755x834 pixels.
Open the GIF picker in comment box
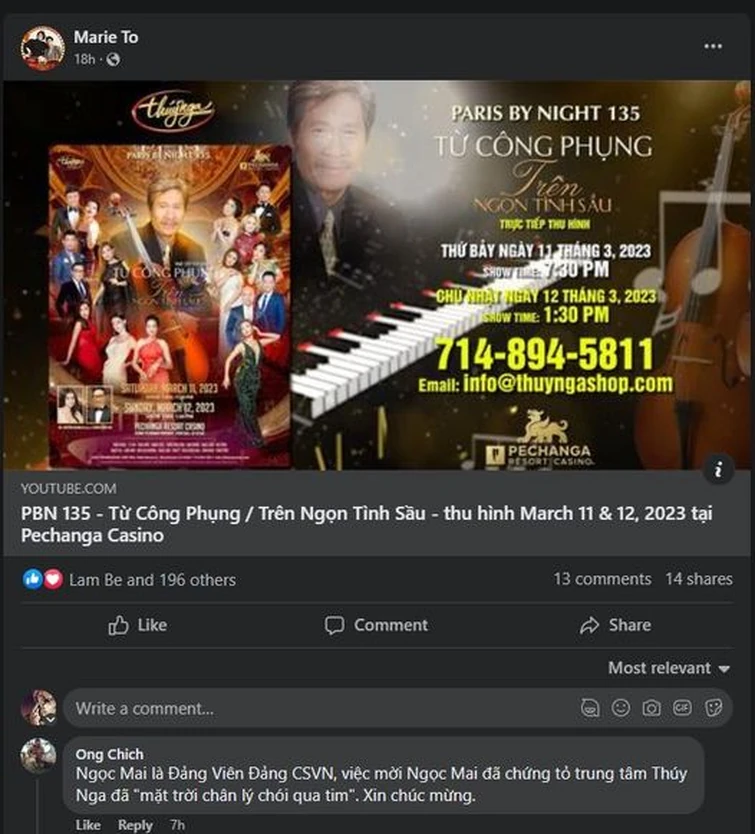682,708
